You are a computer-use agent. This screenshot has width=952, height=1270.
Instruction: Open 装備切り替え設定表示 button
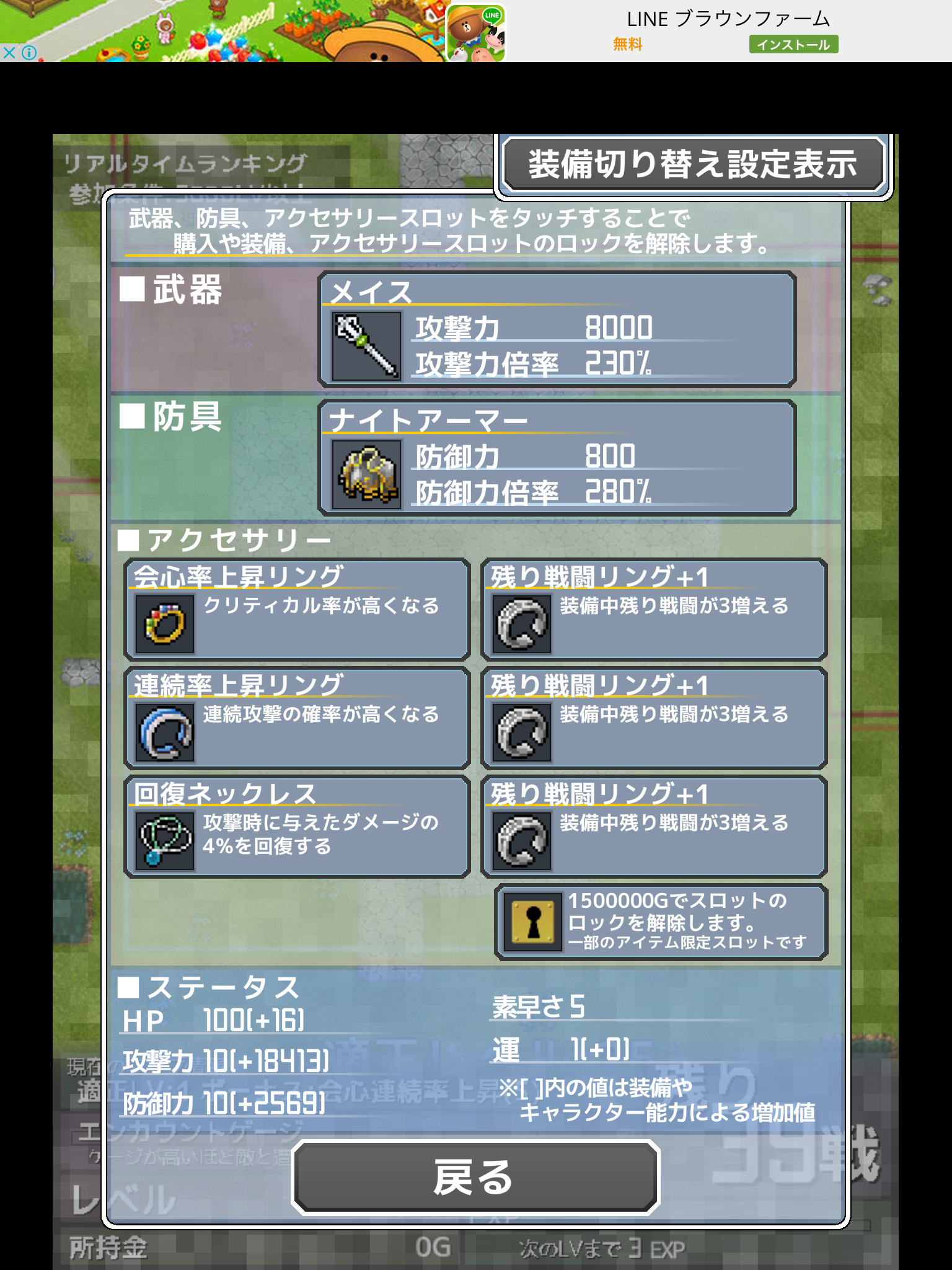(693, 164)
